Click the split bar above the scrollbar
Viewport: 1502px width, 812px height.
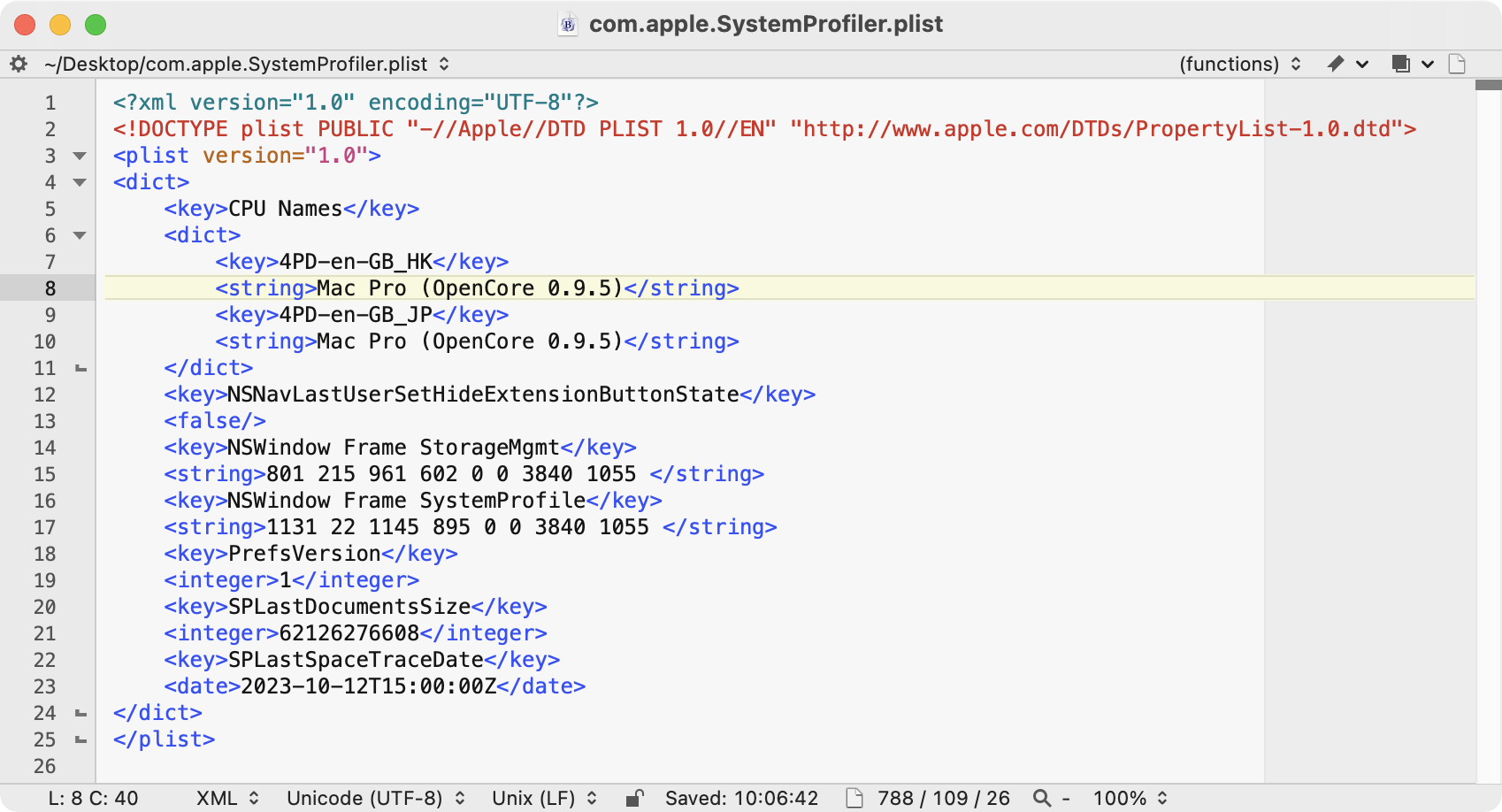tap(1489, 85)
